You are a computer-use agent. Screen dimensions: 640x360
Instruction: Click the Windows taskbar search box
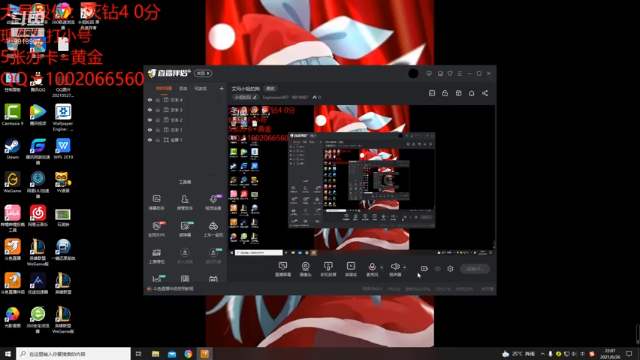73,353
